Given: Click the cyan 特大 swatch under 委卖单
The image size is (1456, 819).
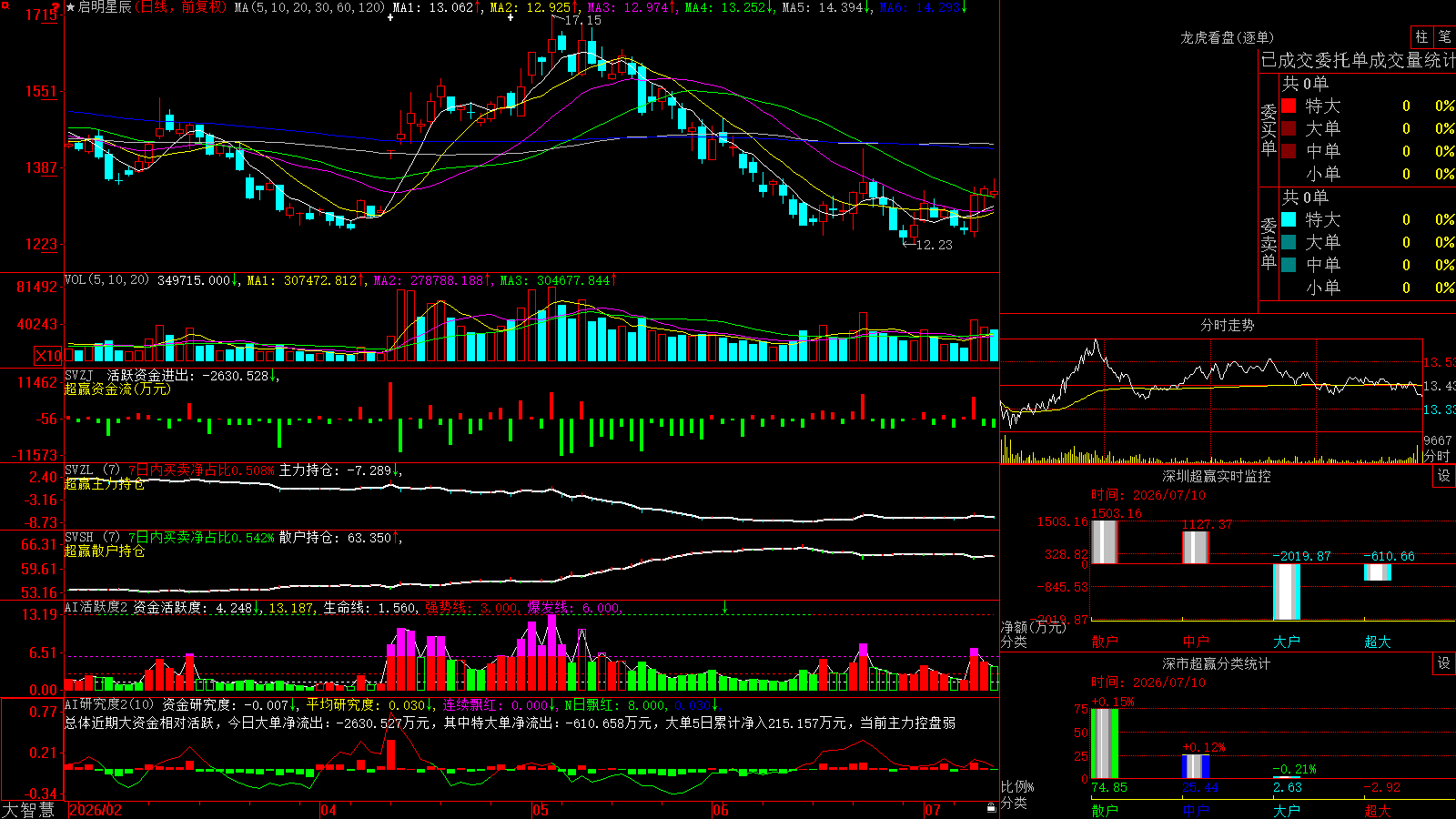Looking at the screenshot, I should pyautogui.click(x=1289, y=219).
